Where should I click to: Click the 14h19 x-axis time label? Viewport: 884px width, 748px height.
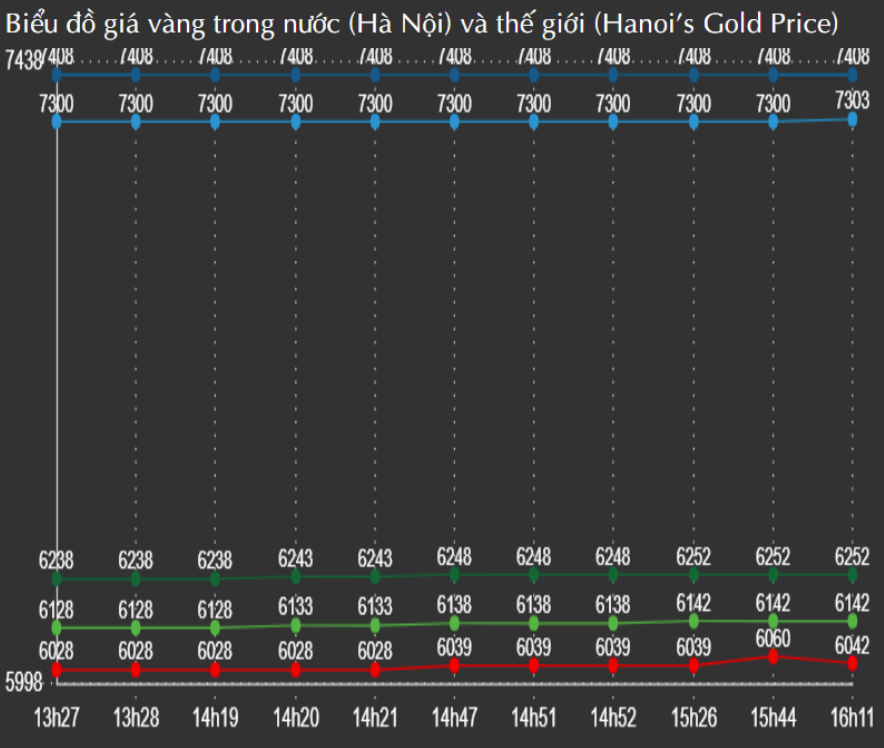pos(215,718)
